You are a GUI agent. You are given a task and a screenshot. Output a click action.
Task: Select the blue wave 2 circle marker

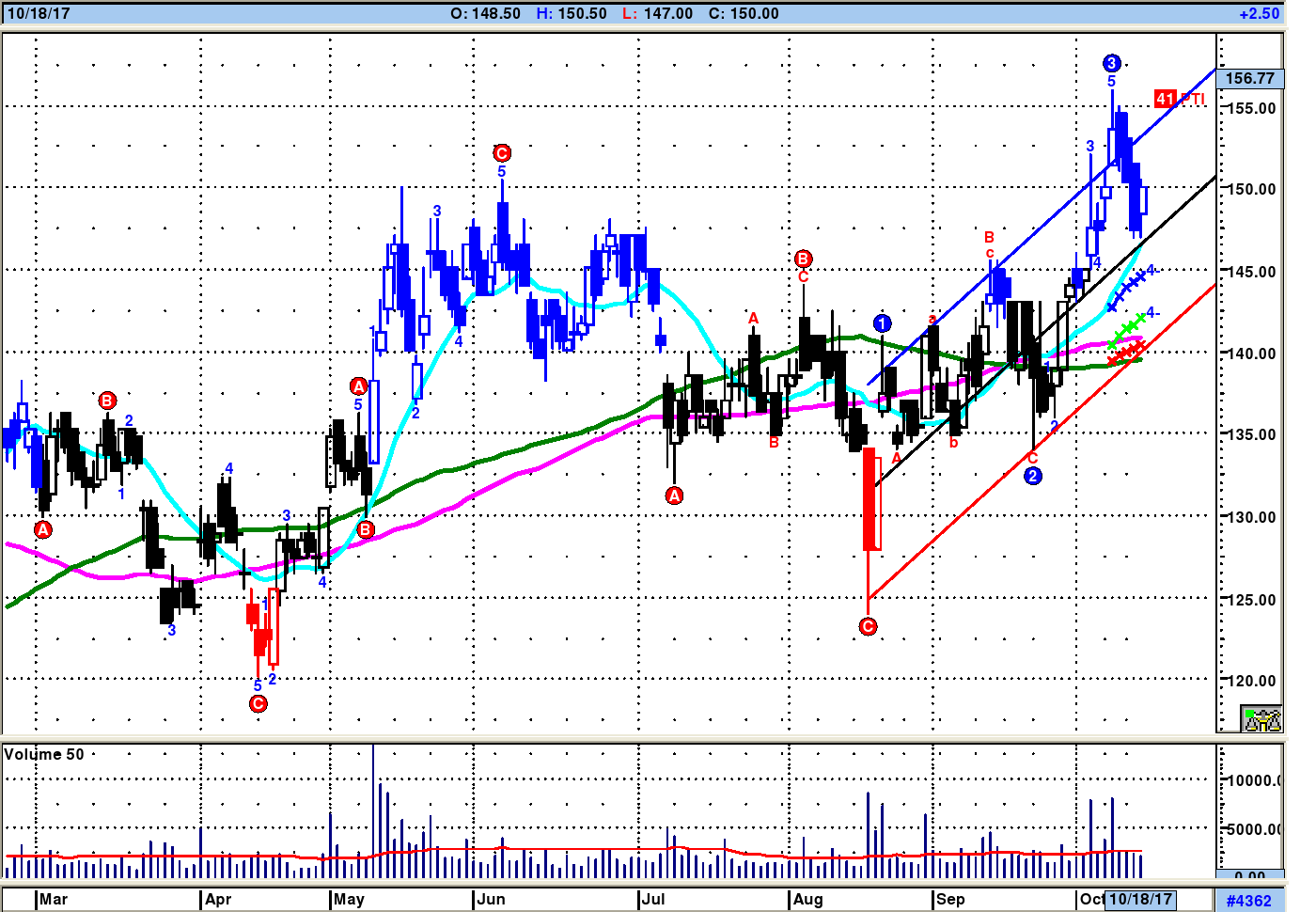coord(1032,476)
